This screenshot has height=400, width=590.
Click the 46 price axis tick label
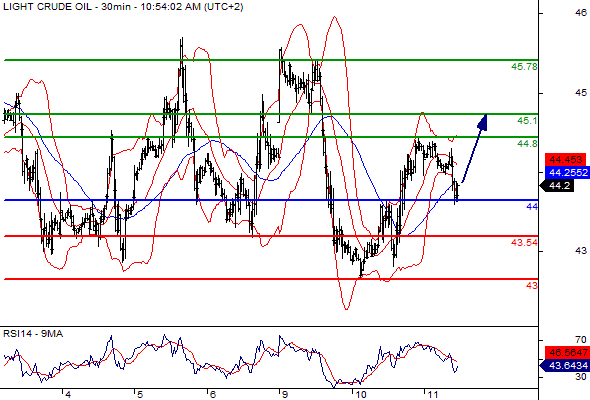coord(581,12)
